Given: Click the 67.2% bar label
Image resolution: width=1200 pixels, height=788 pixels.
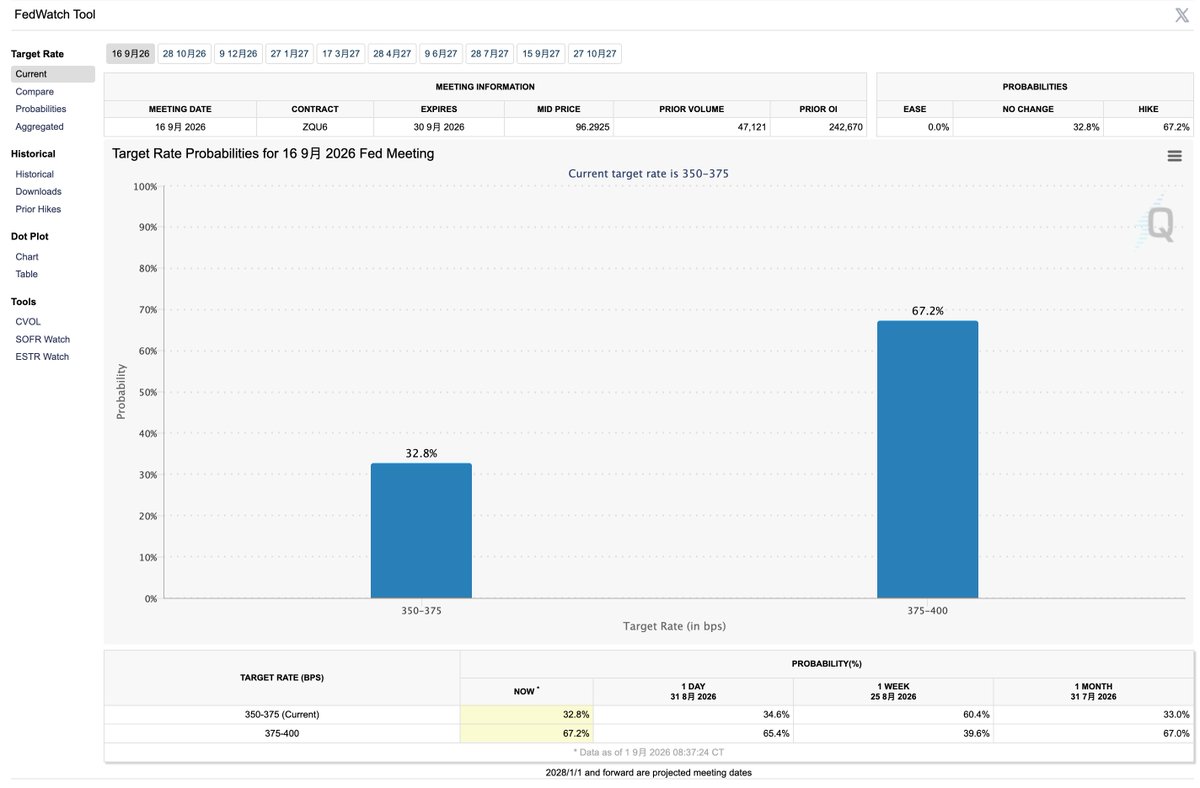Looking at the screenshot, I should 928,311.
